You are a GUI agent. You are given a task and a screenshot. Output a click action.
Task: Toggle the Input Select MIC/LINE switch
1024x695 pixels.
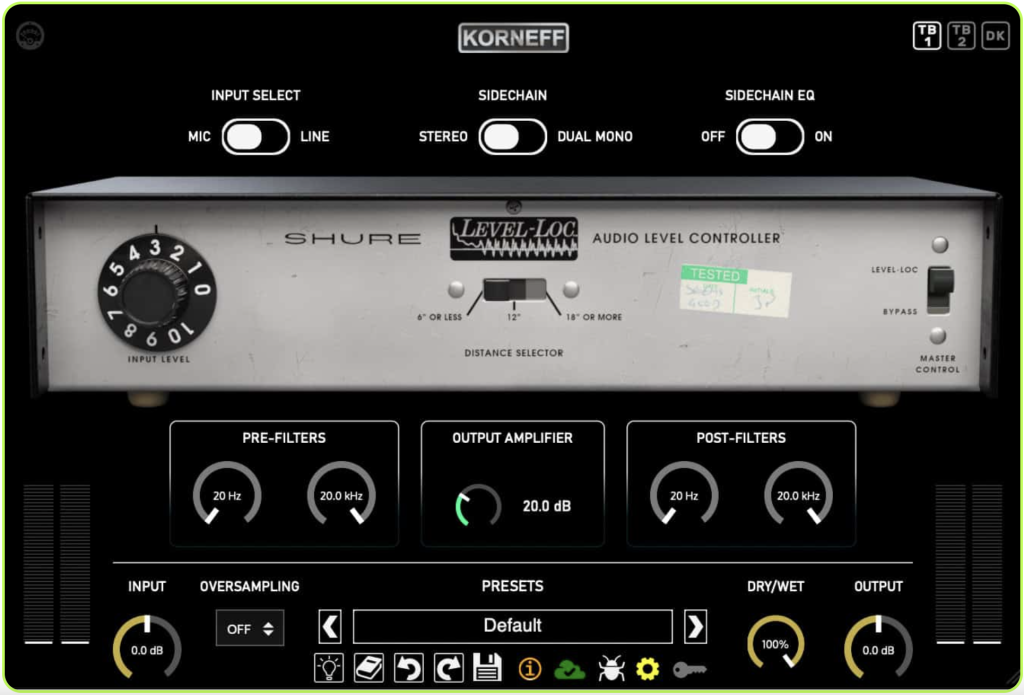click(x=255, y=137)
